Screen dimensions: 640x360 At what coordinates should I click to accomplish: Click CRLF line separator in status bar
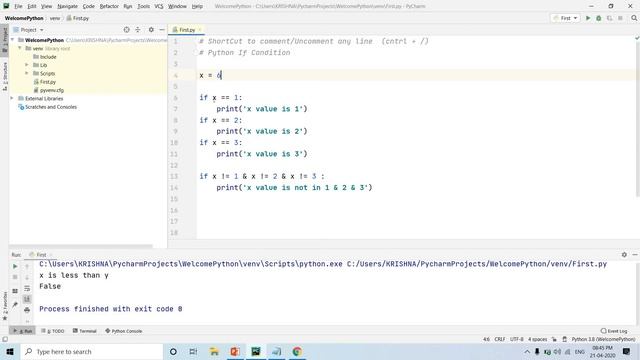pos(500,339)
